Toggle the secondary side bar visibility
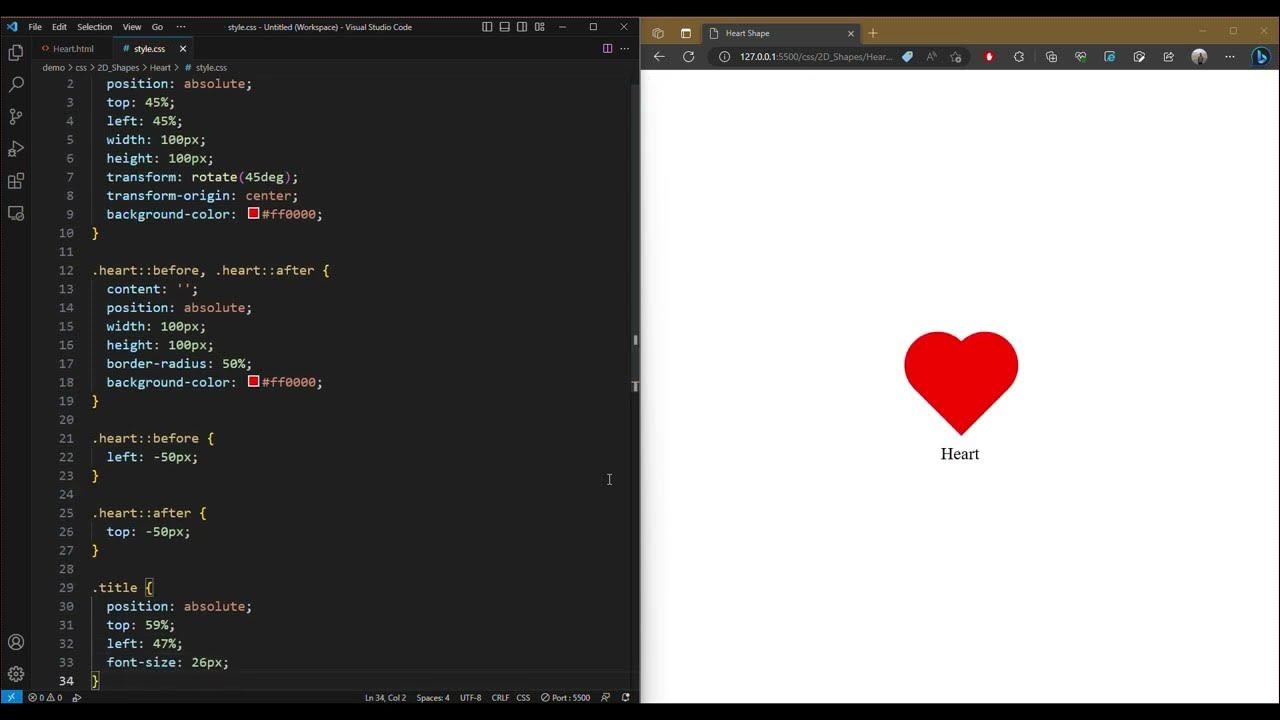This screenshot has height=720, width=1280. [522, 27]
